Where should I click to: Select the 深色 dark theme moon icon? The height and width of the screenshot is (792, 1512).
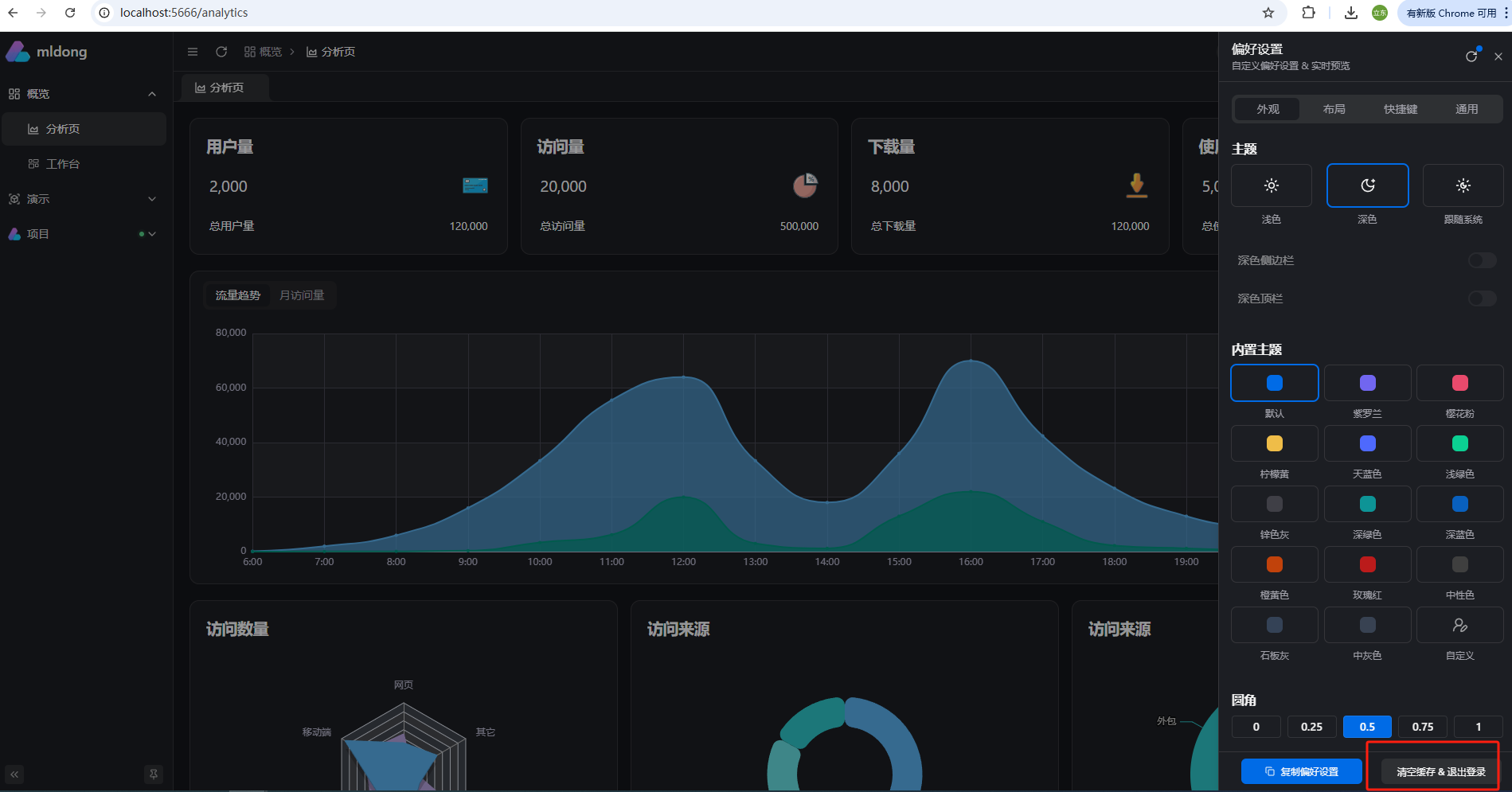tap(1368, 185)
